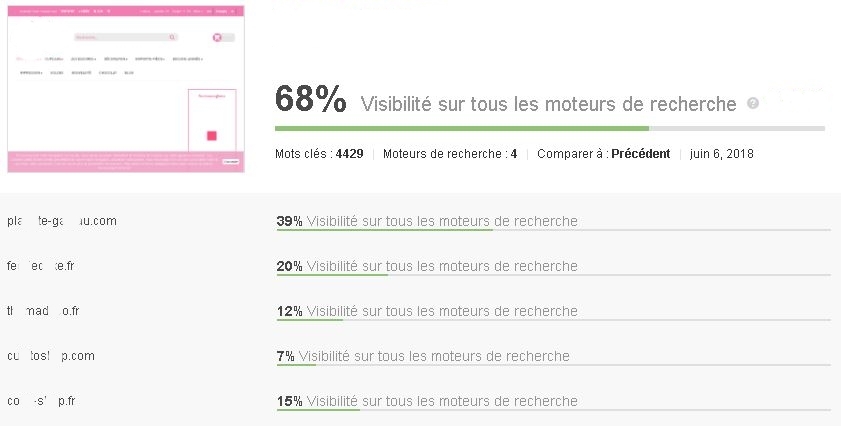This screenshot has height=426, width=841.
Task: Select the competitor domain with 20% visibility
Action: [x=41, y=266]
